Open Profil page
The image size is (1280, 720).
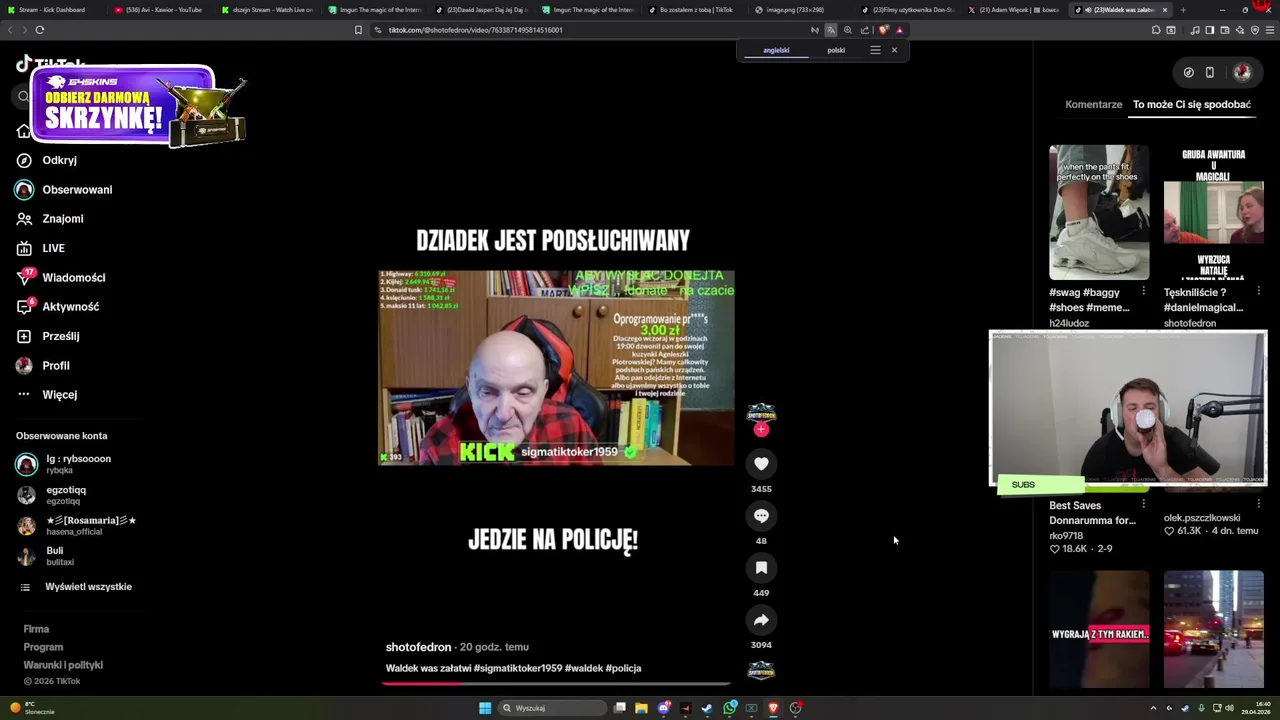(x=56, y=366)
